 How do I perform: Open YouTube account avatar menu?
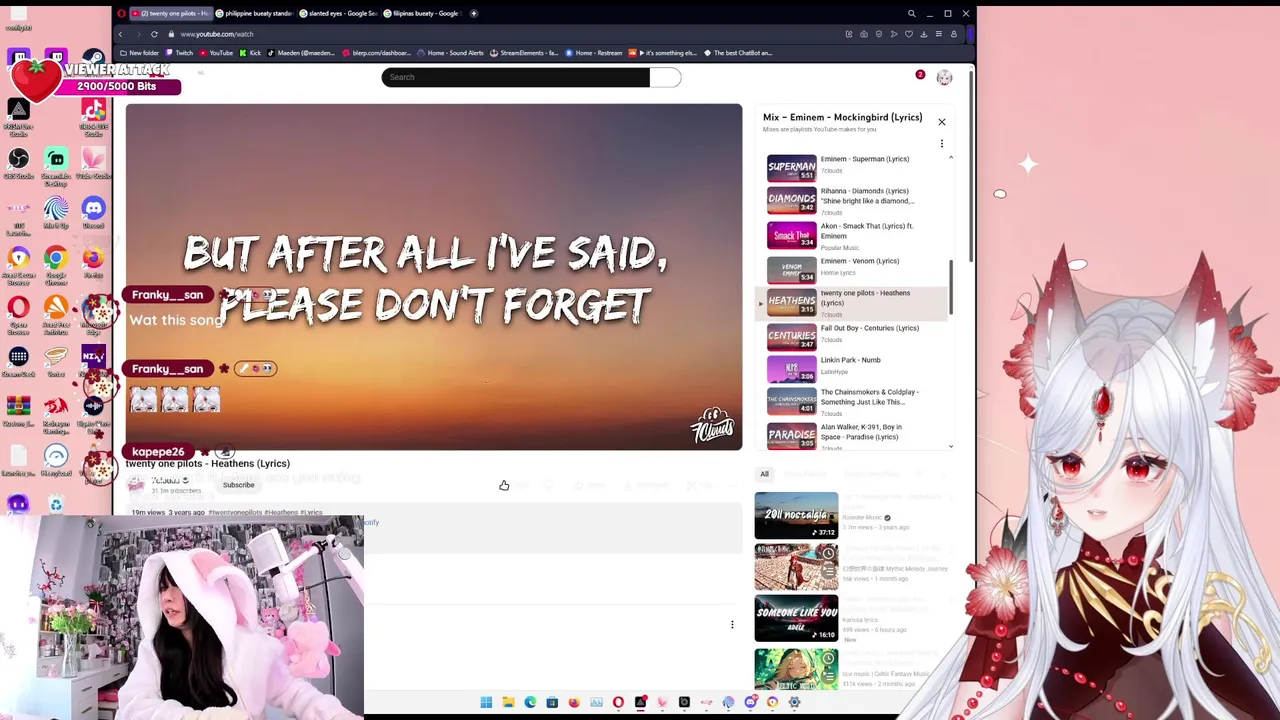tap(944, 77)
